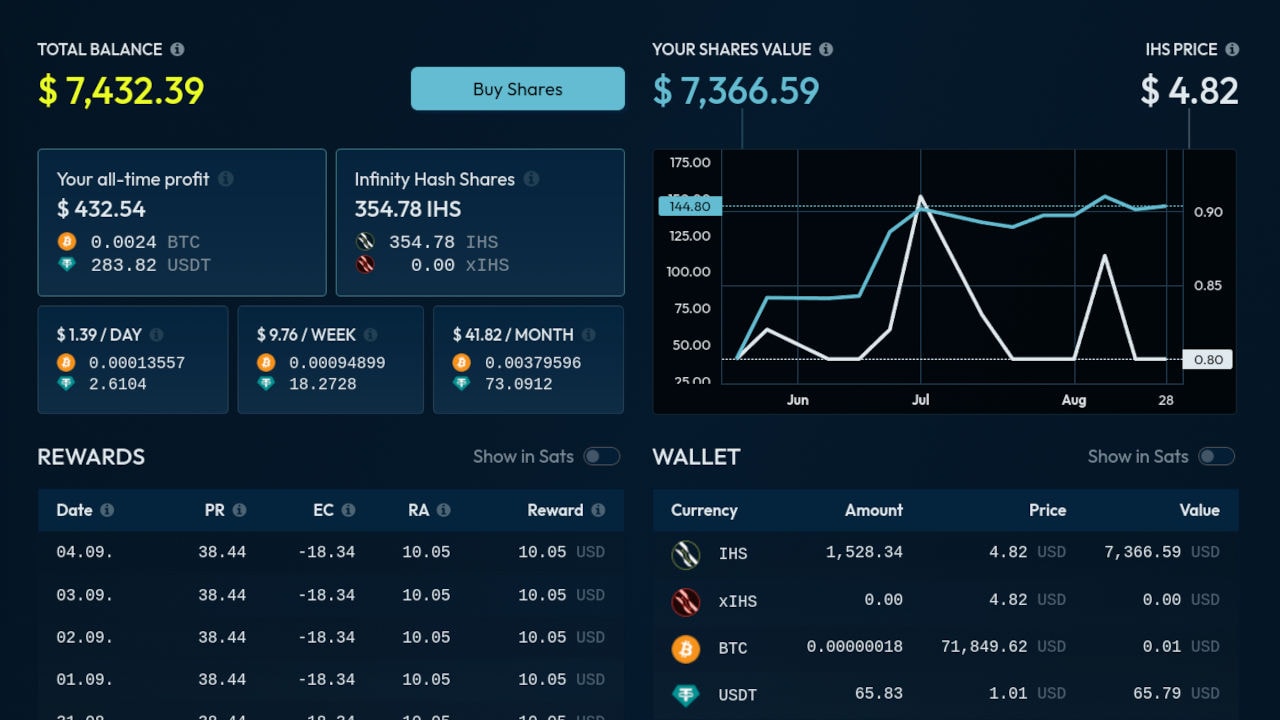Viewport: 1280px width, 720px height.
Task: Buy Shares button
Action: [x=518, y=89]
